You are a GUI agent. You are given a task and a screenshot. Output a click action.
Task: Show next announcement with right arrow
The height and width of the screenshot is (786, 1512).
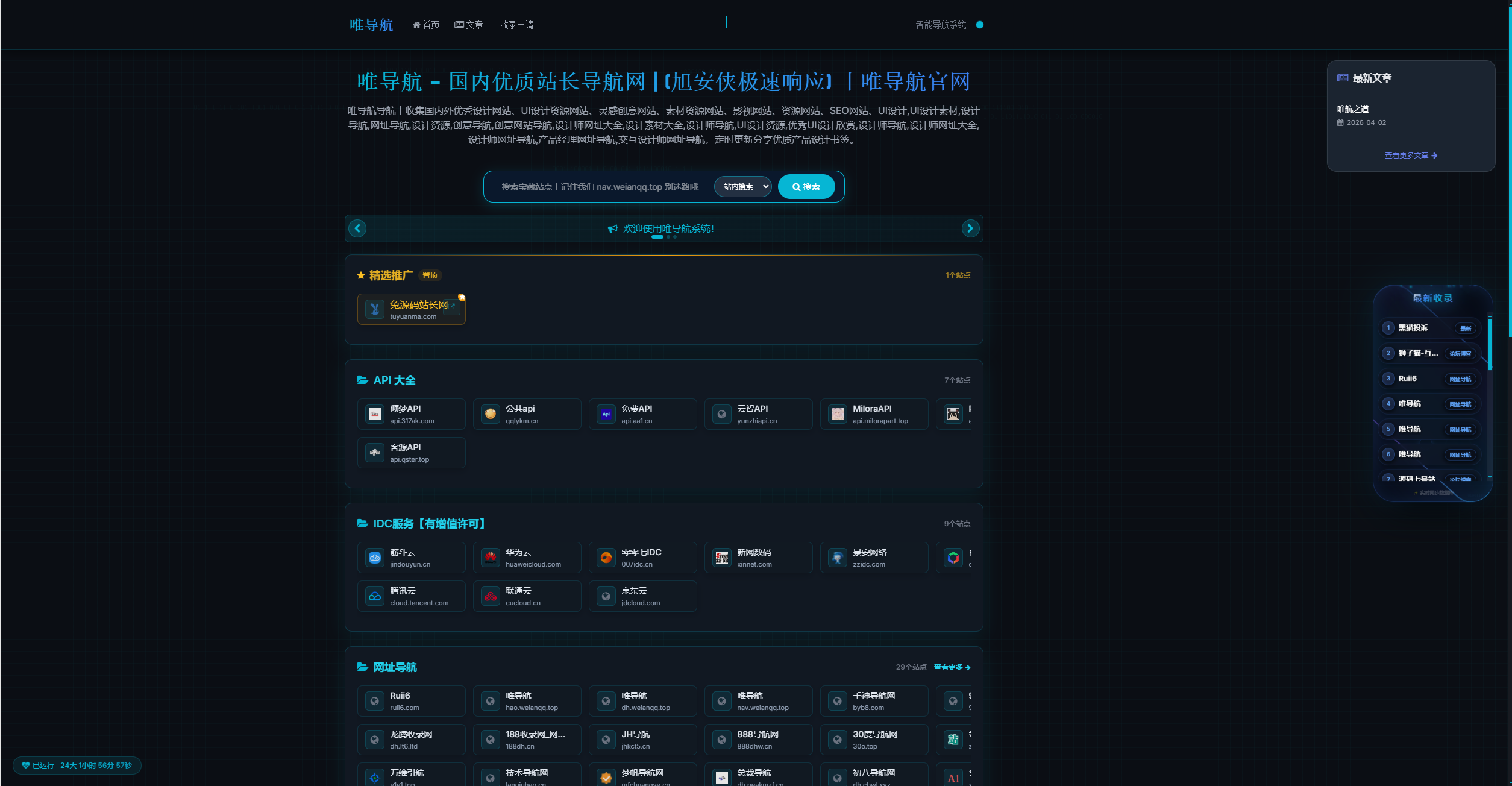point(970,228)
